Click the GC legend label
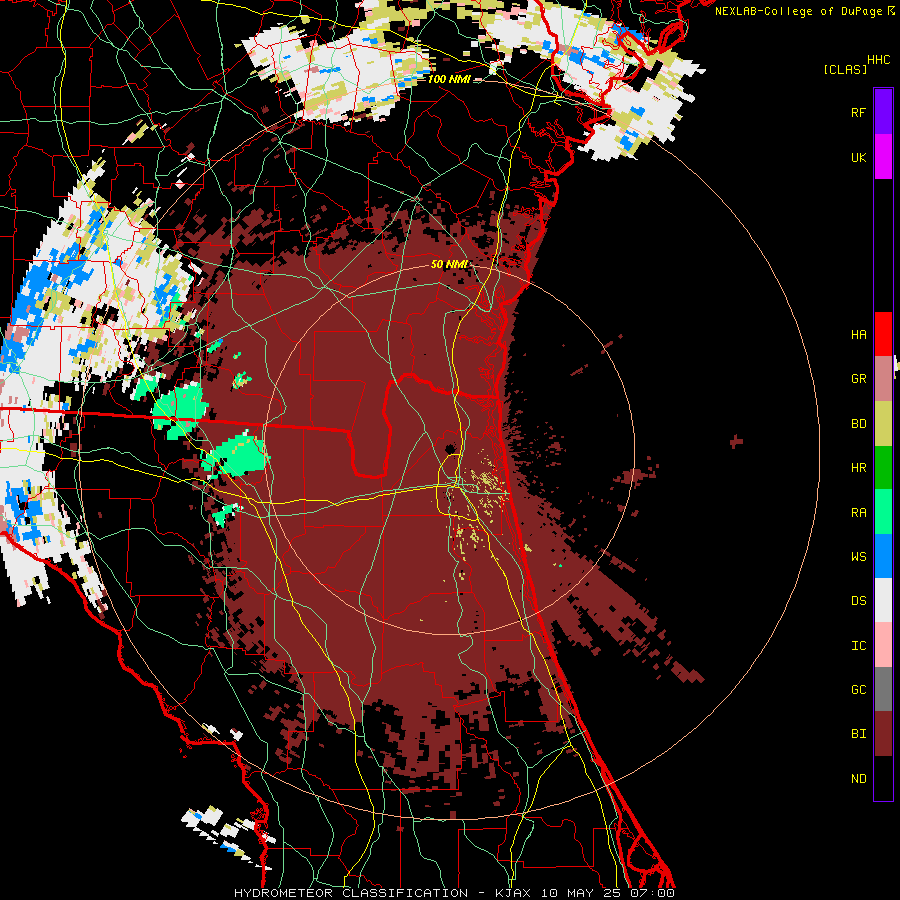This screenshot has height=900, width=900. pyautogui.click(x=858, y=690)
